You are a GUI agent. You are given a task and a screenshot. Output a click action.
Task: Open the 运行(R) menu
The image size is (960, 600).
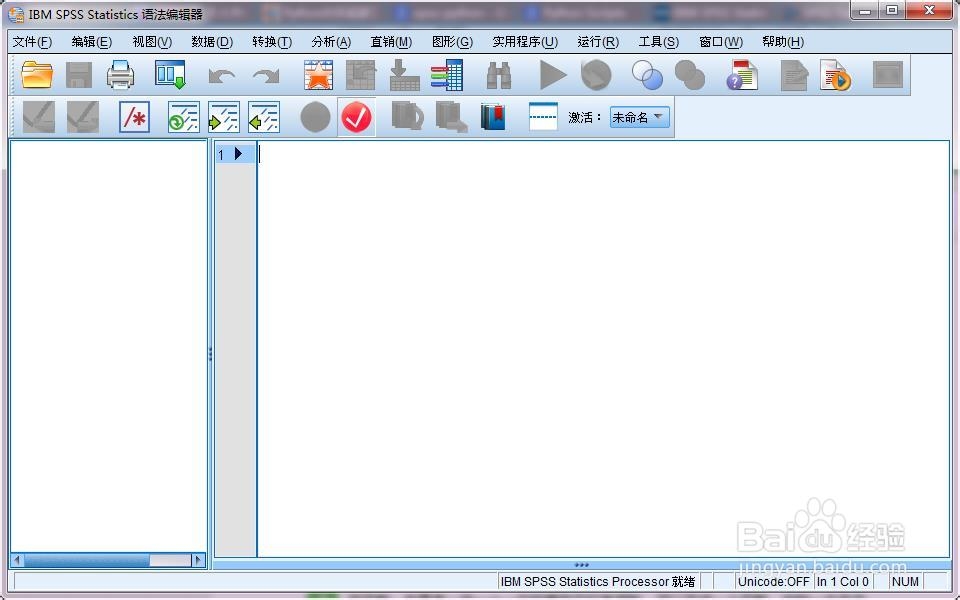tap(598, 42)
